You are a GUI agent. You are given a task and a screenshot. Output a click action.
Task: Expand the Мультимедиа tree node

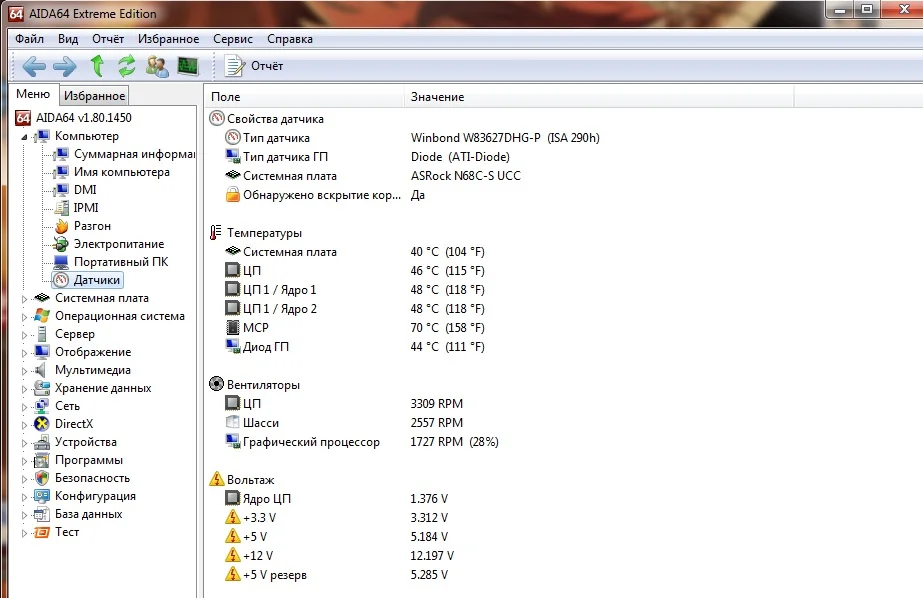pyautogui.click(x=24, y=371)
